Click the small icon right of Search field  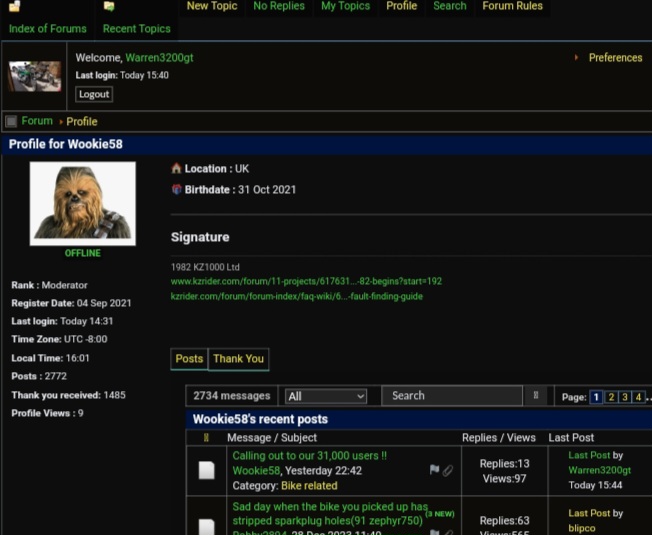tap(536, 396)
